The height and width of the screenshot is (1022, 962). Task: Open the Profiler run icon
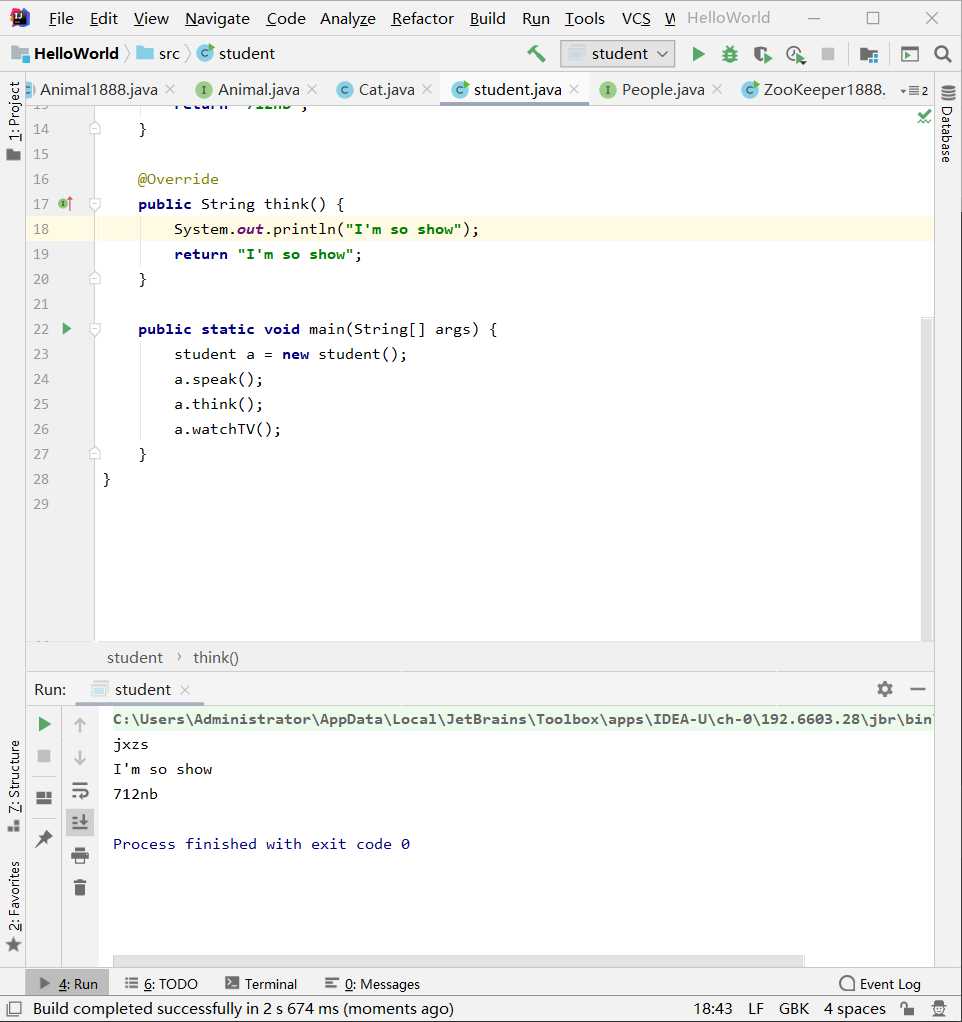pyautogui.click(x=796, y=54)
